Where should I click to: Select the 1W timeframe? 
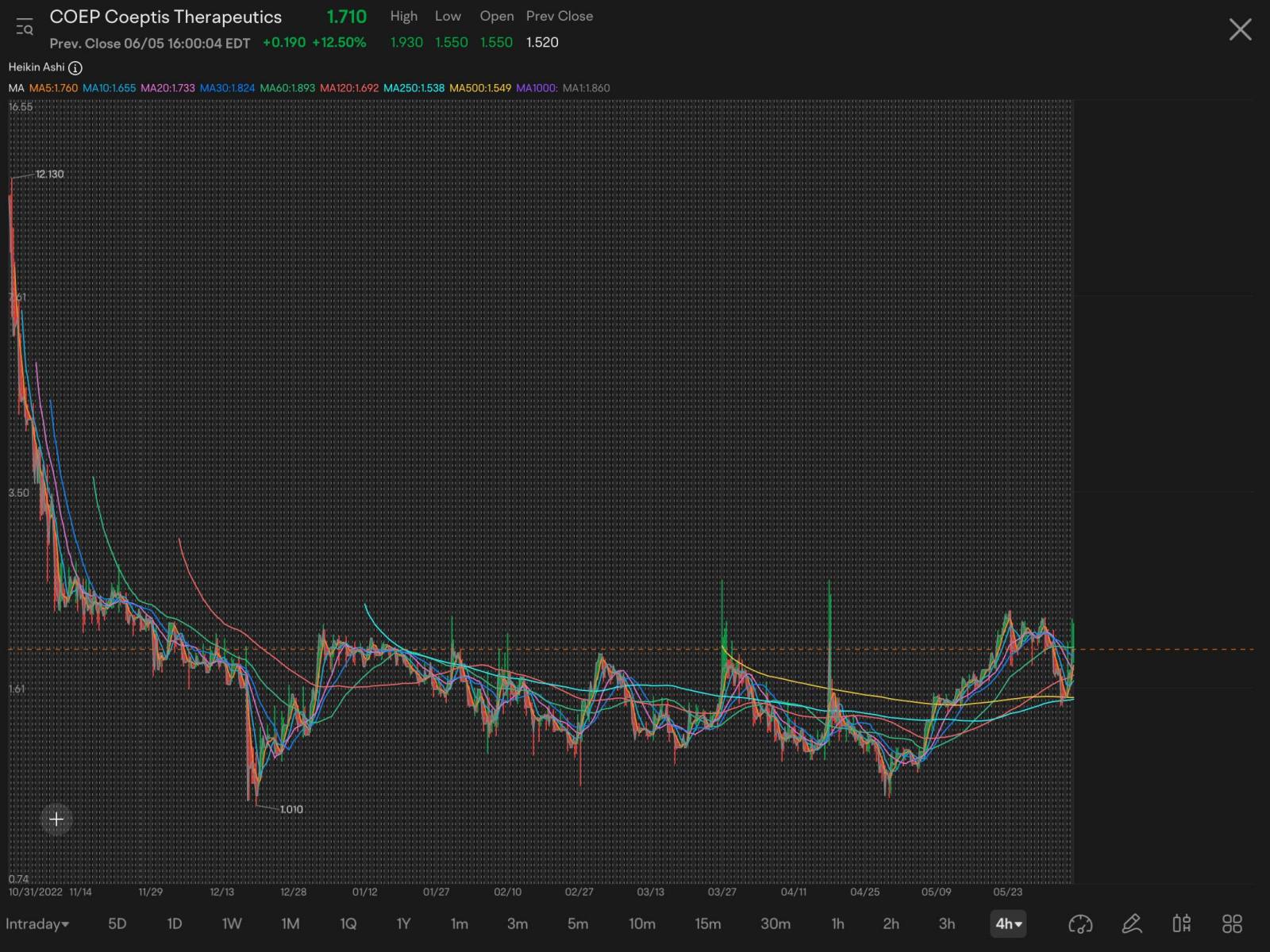232,923
